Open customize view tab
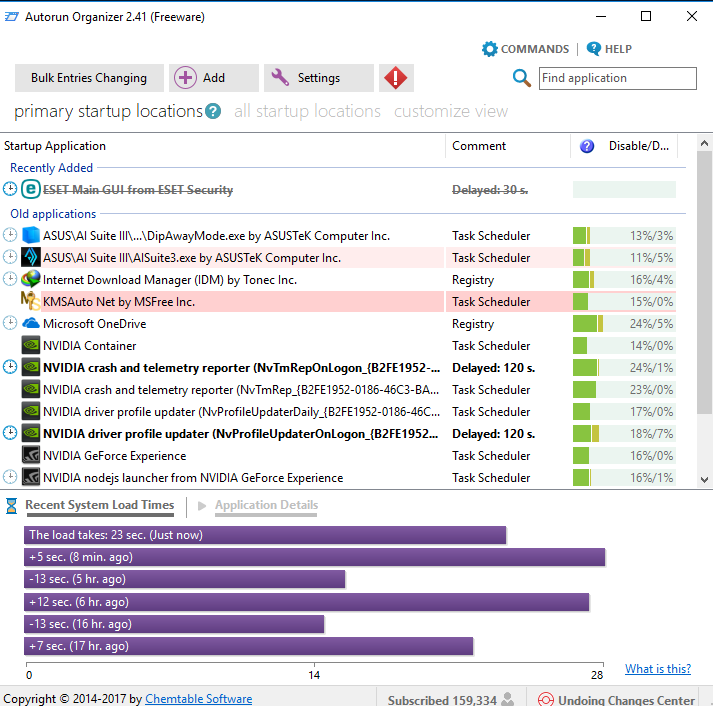 click(451, 111)
